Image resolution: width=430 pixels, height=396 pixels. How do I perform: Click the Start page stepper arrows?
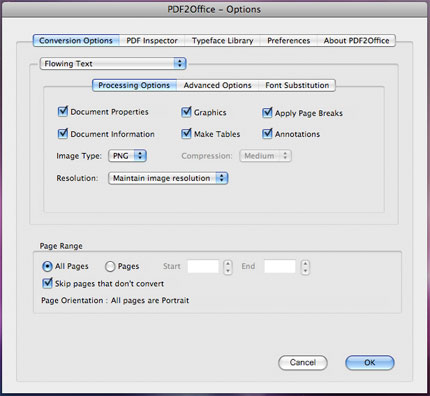(x=228, y=267)
